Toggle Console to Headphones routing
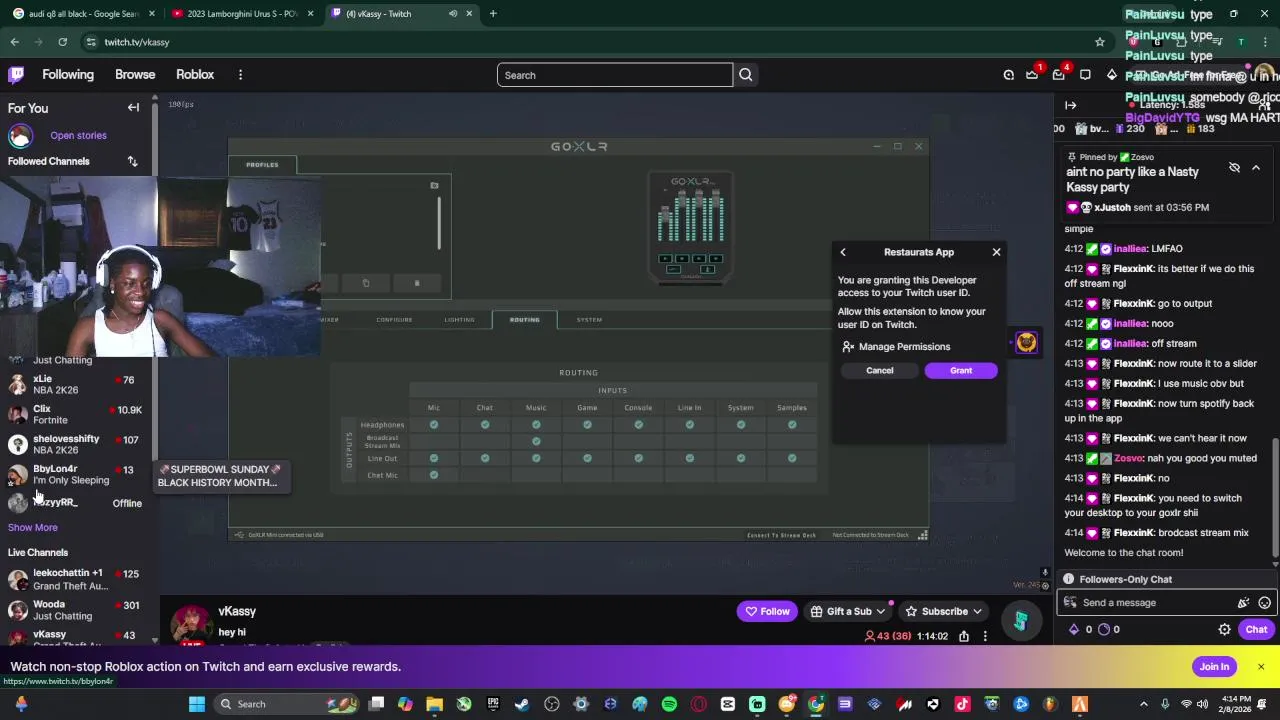The height and width of the screenshot is (720, 1280). click(x=638, y=425)
